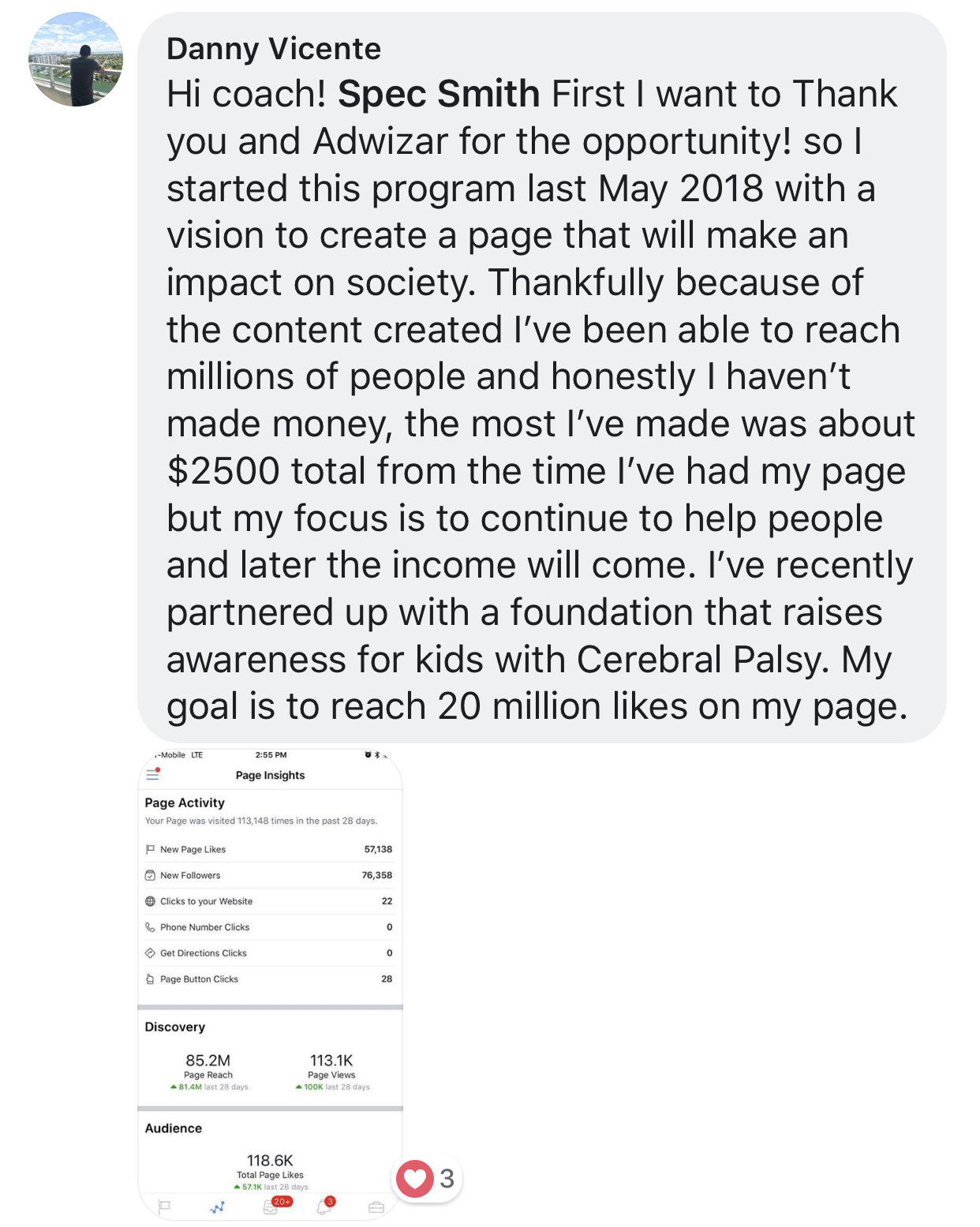View the reaction count of 3
Viewport: 980px width, 1227px height.
447,1179
